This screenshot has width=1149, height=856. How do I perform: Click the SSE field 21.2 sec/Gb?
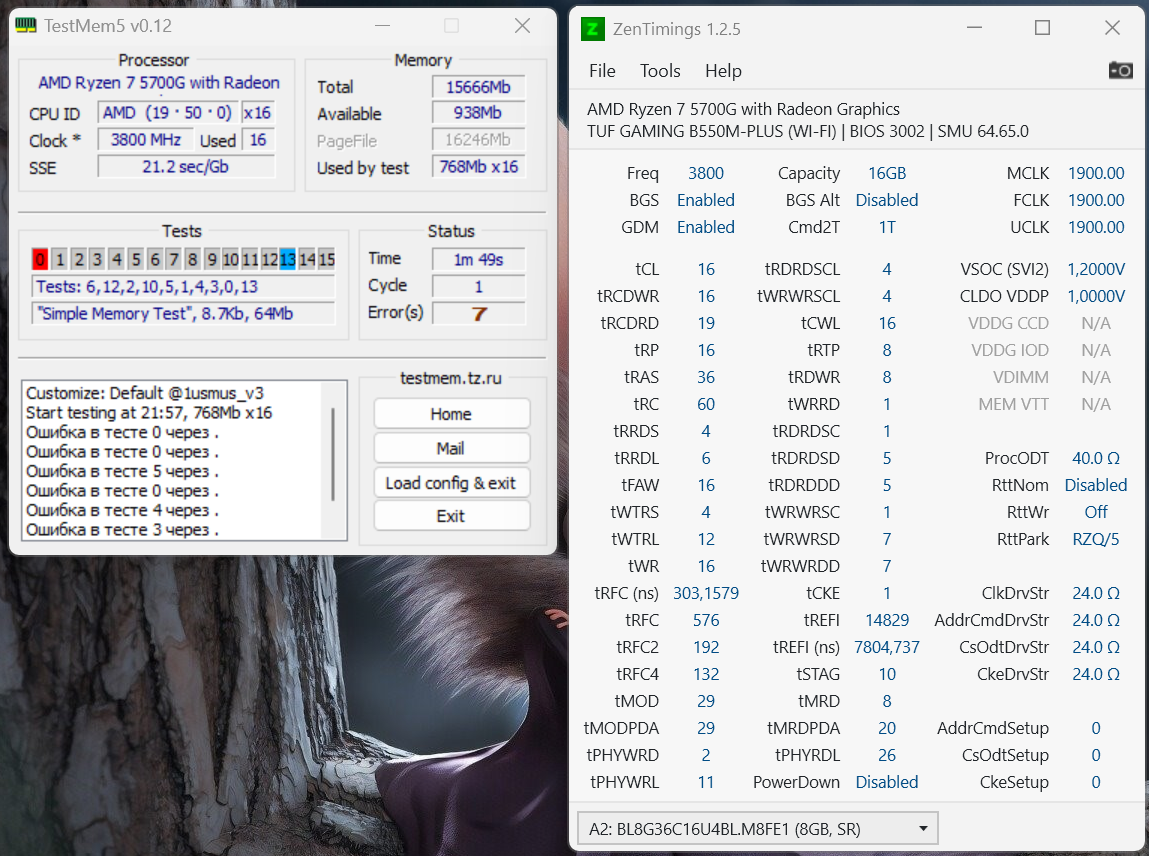[x=186, y=167]
